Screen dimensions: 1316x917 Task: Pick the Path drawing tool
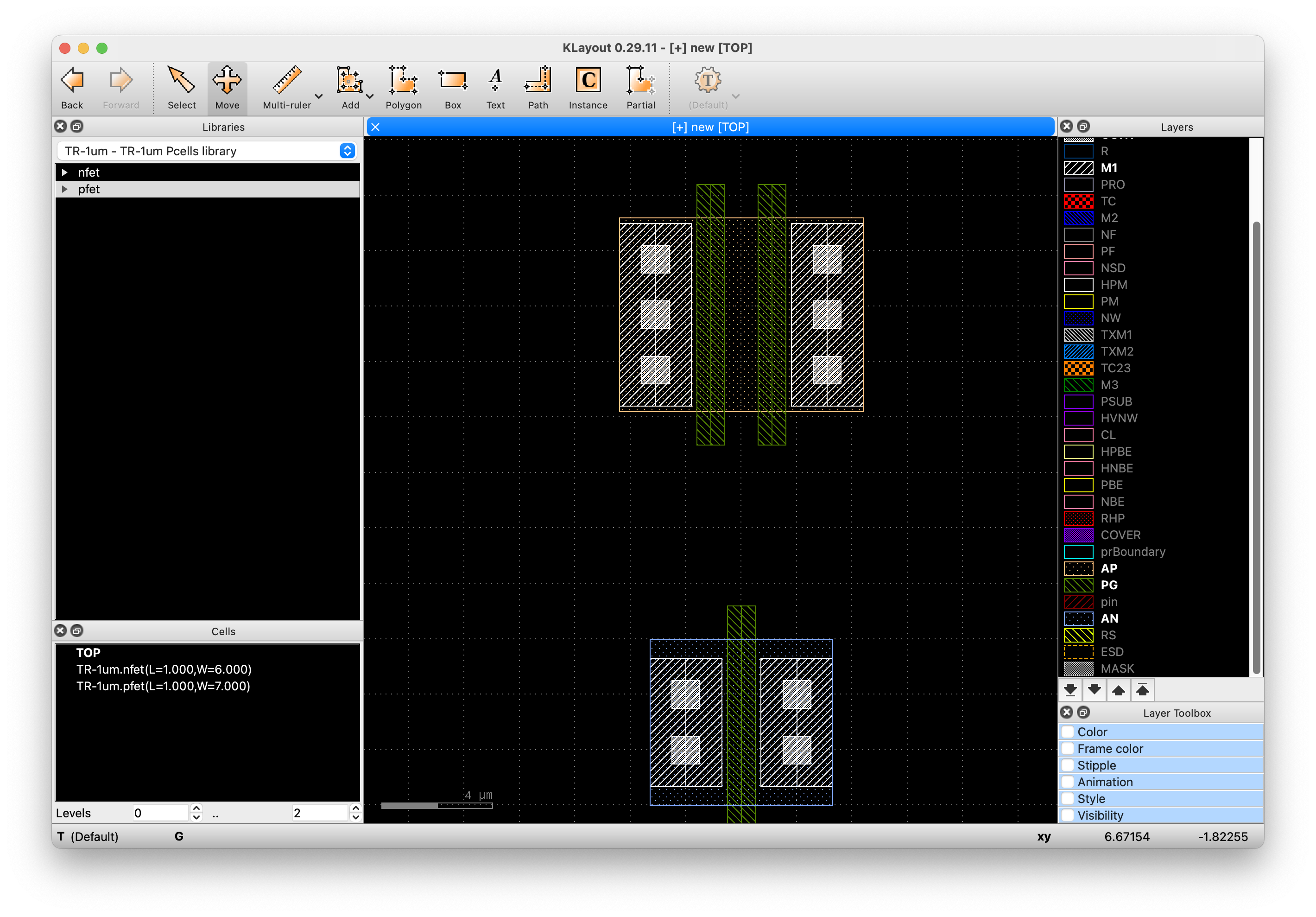(538, 87)
